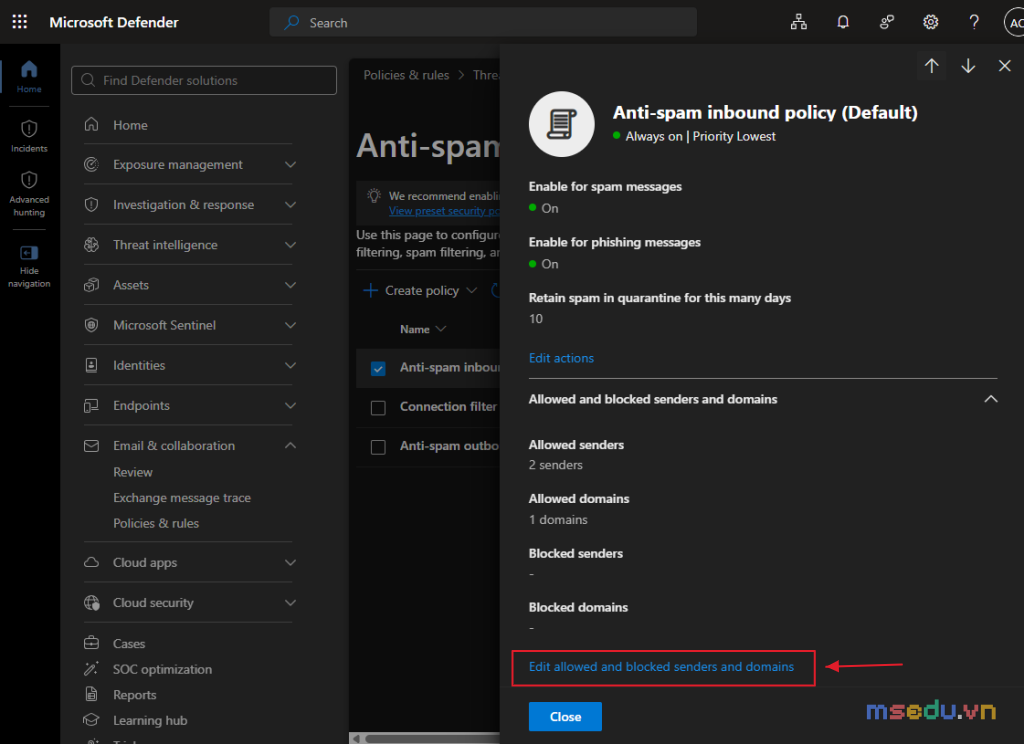Click Edit allowed and blocked senders link
The image size is (1024, 744).
tap(661, 667)
